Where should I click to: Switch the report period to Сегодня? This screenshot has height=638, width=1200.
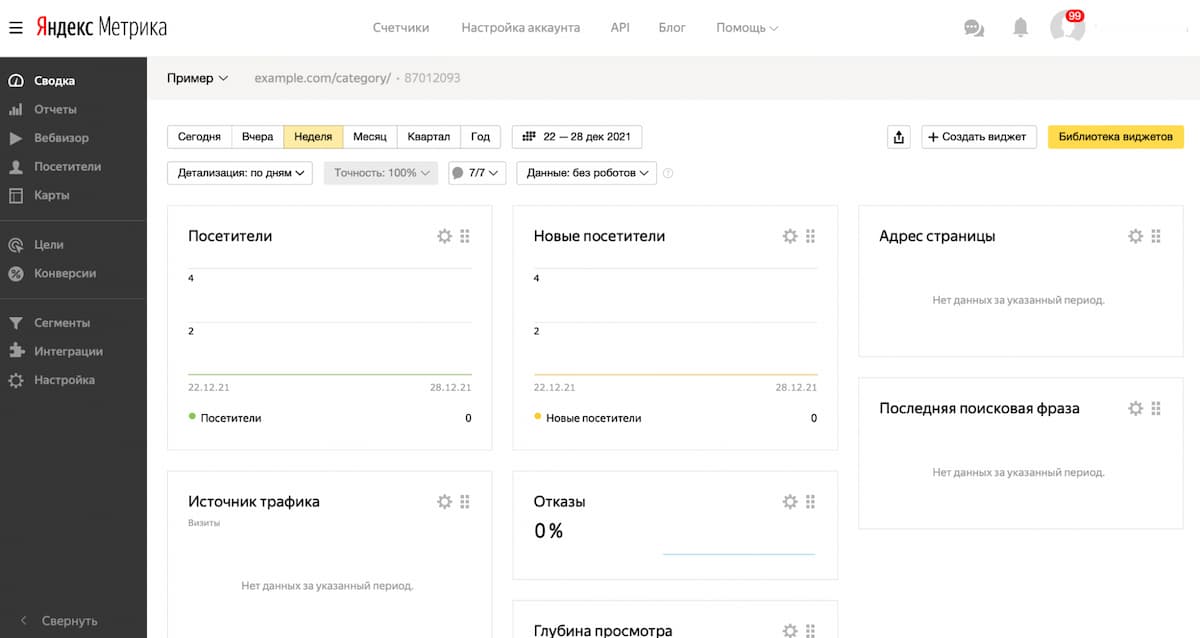pyautogui.click(x=198, y=137)
